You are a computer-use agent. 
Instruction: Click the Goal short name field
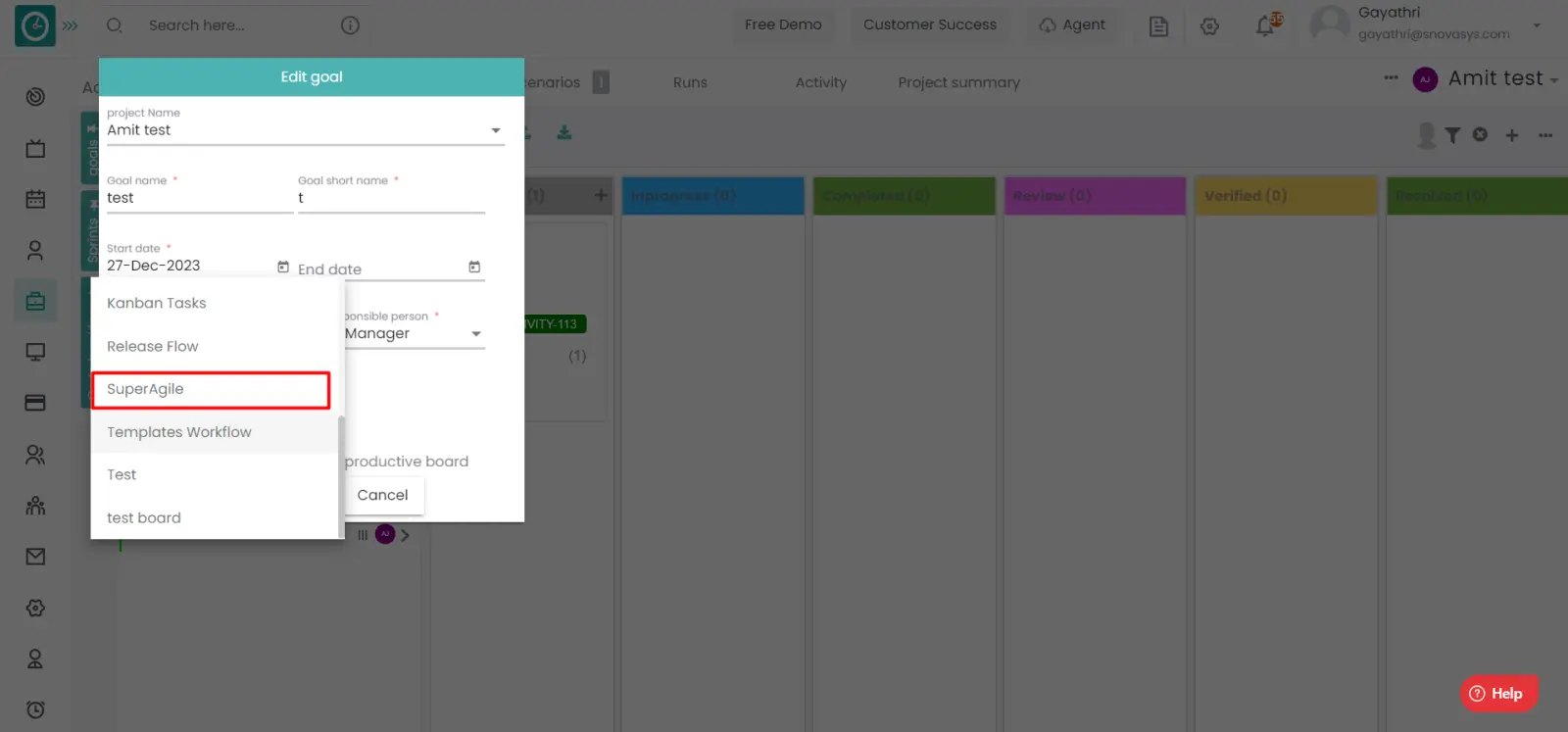[391, 198]
